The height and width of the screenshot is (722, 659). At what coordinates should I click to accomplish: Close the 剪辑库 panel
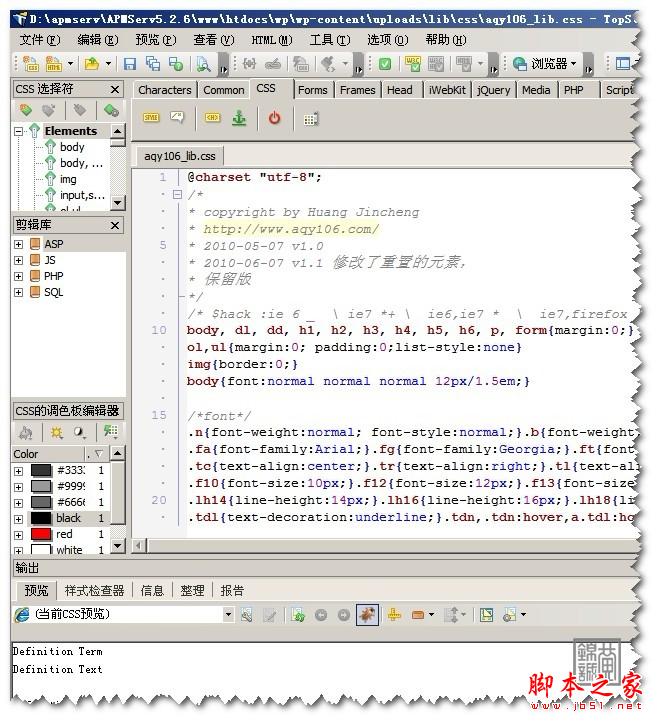115,225
